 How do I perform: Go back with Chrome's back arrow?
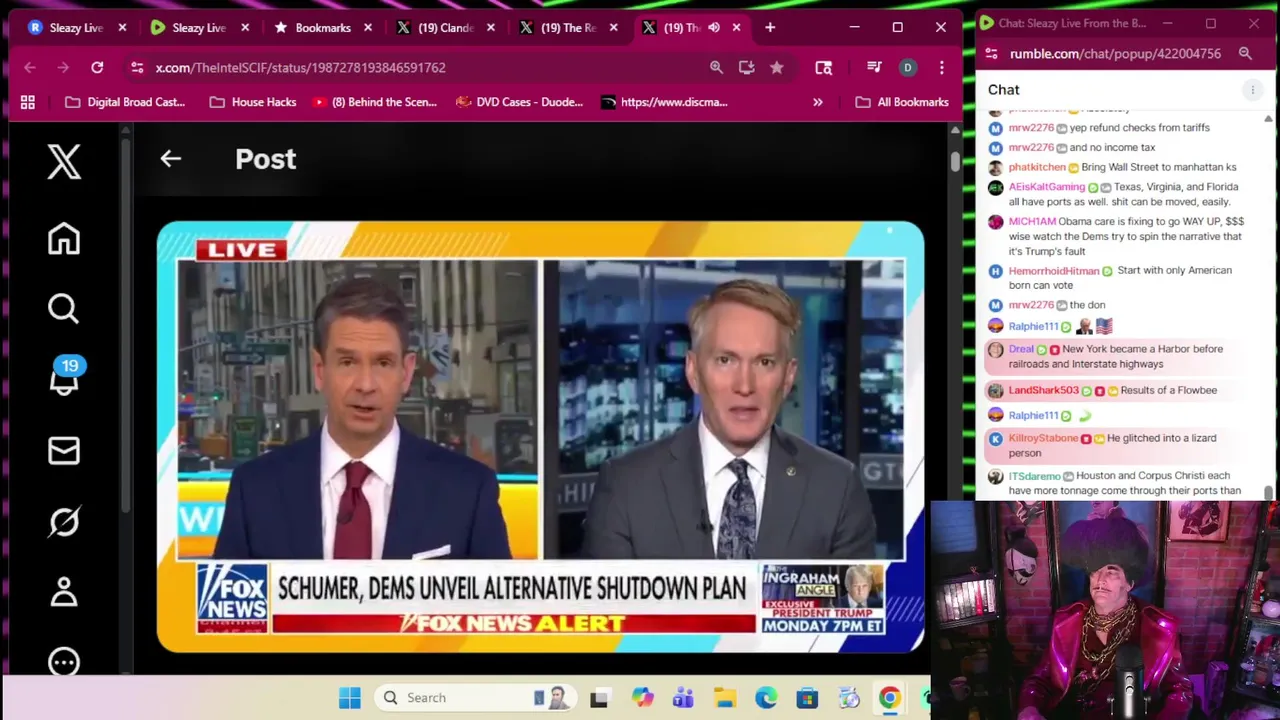tap(30, 67)
